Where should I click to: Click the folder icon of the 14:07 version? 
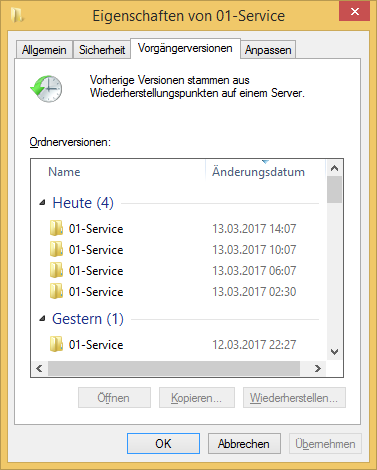pyautogui.click(x=56, y=228)
